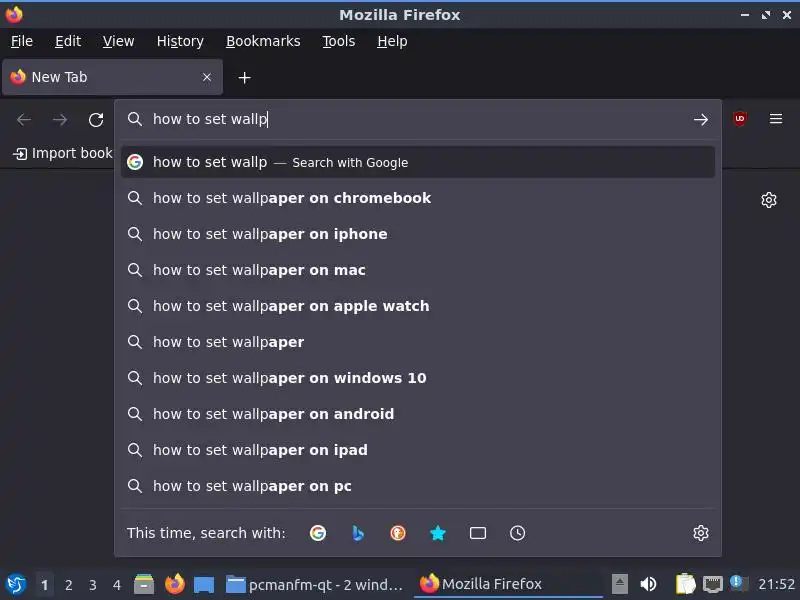Click the show desktop taskbar icon
The height and width of the screenshot is (600, 800).
point(204,584)
